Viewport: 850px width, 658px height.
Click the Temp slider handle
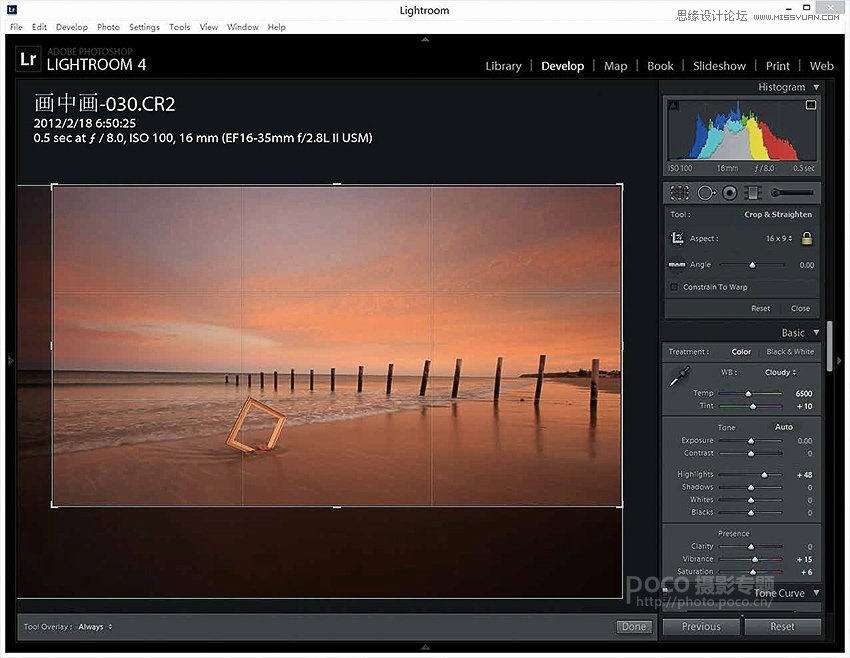click(x=749, y=393)
